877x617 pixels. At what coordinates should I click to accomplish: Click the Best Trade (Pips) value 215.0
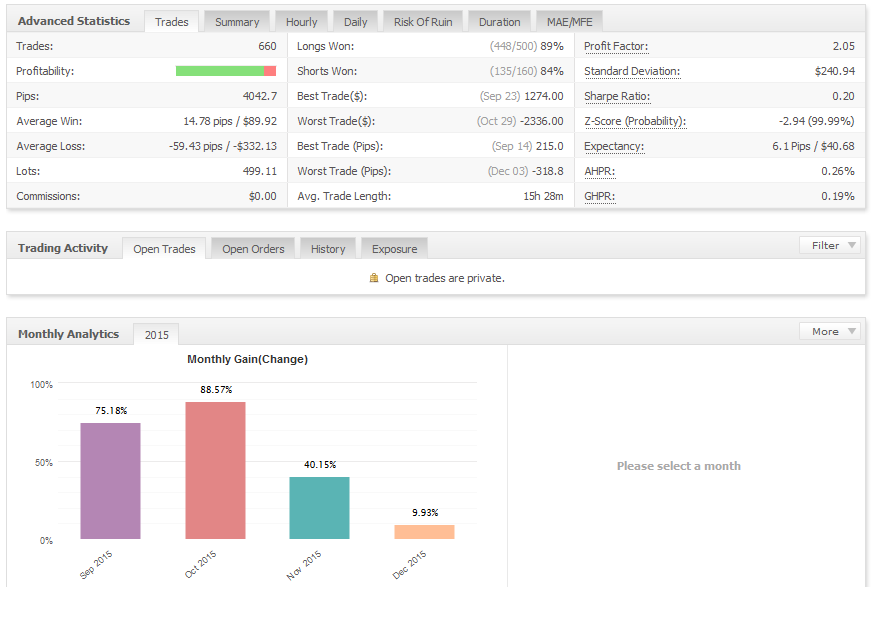click(549, 146)
